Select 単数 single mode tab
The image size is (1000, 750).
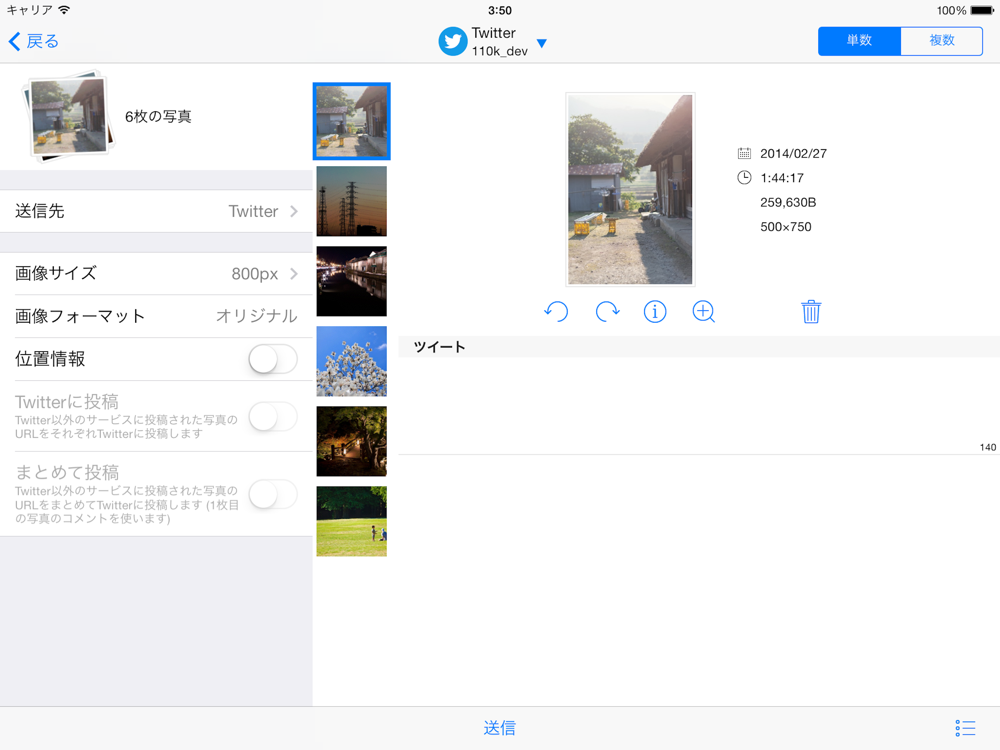(x=859, y=41)
